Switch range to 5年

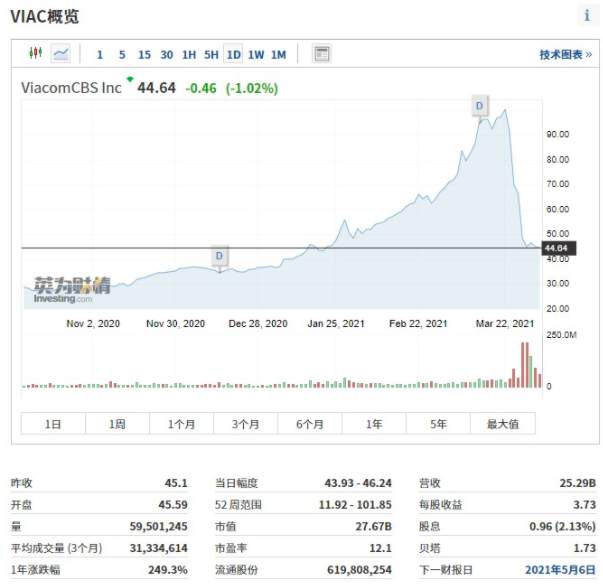tap(438, 424)
